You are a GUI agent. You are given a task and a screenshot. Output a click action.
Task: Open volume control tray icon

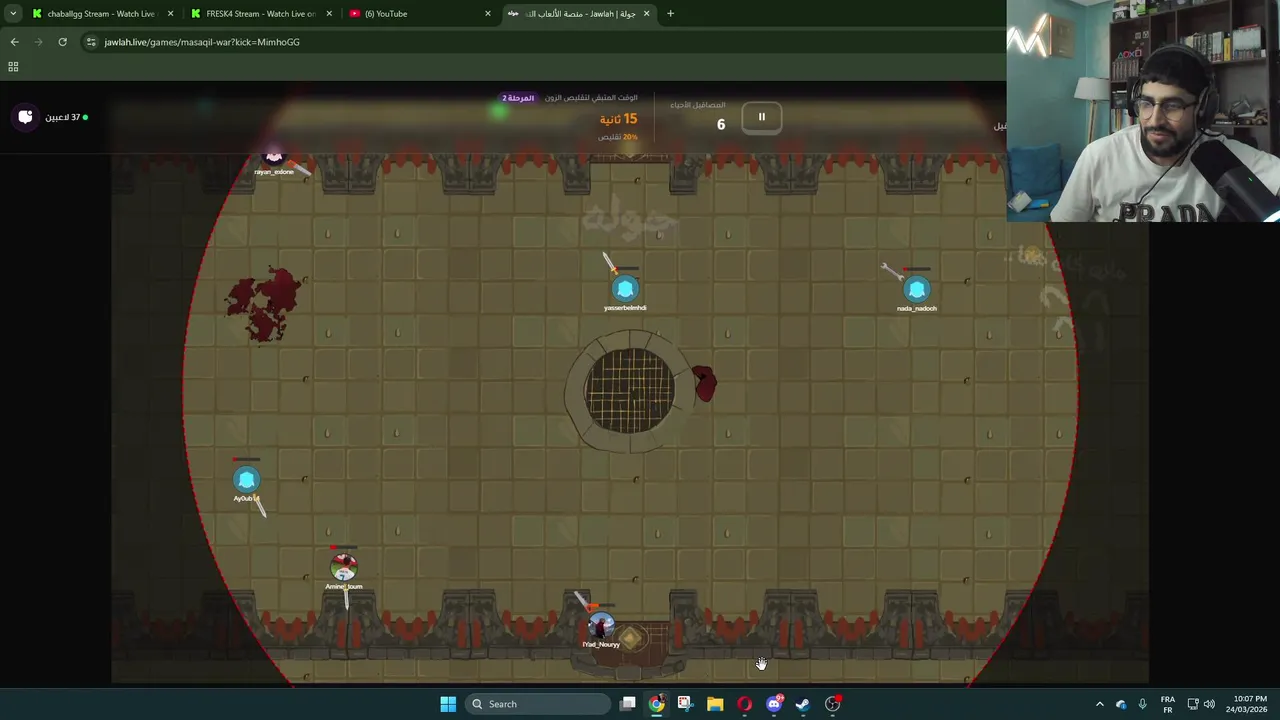click(1209, 704)
